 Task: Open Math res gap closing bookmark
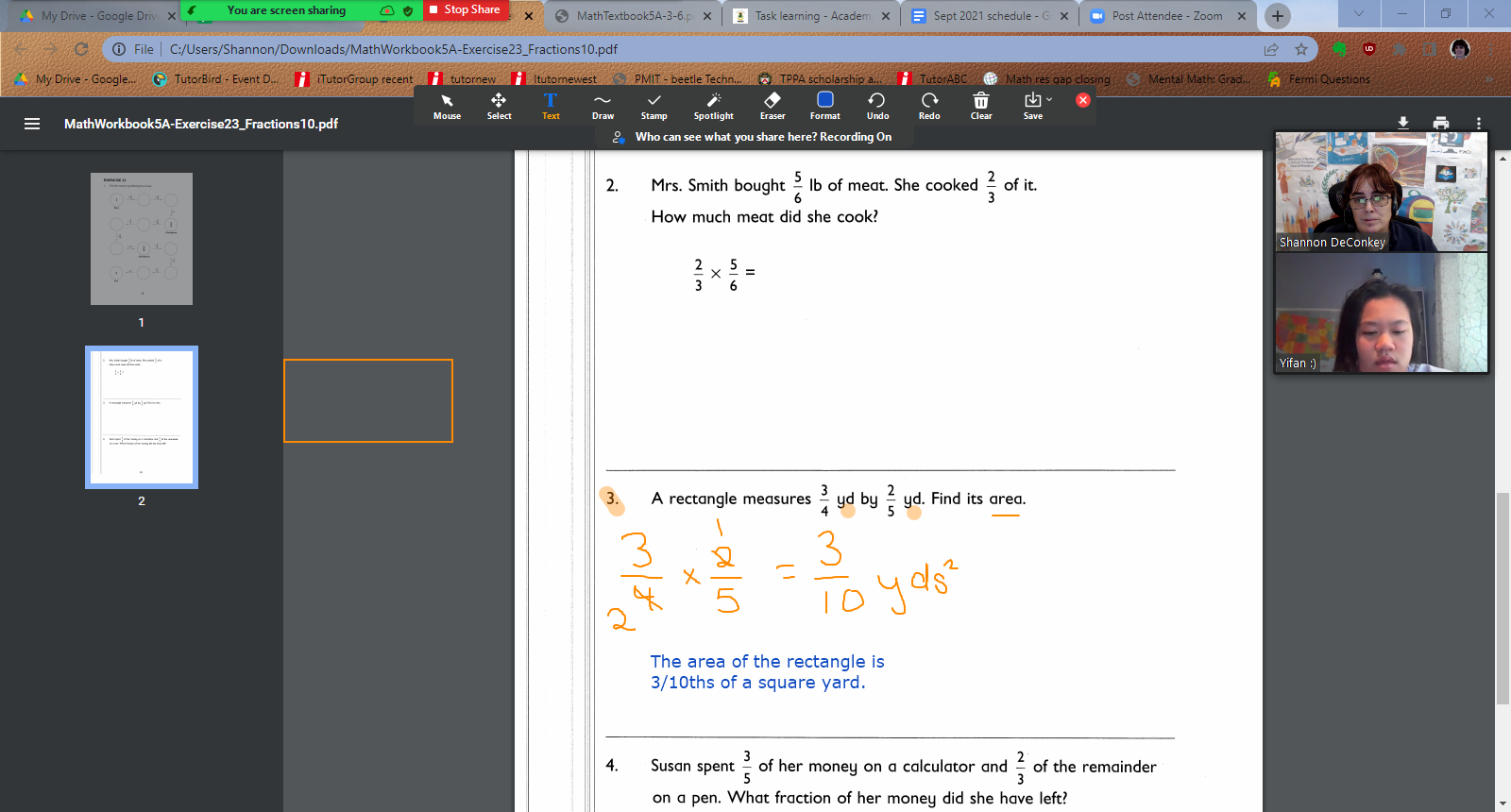pyautogui.click(x=1047, y=79)
